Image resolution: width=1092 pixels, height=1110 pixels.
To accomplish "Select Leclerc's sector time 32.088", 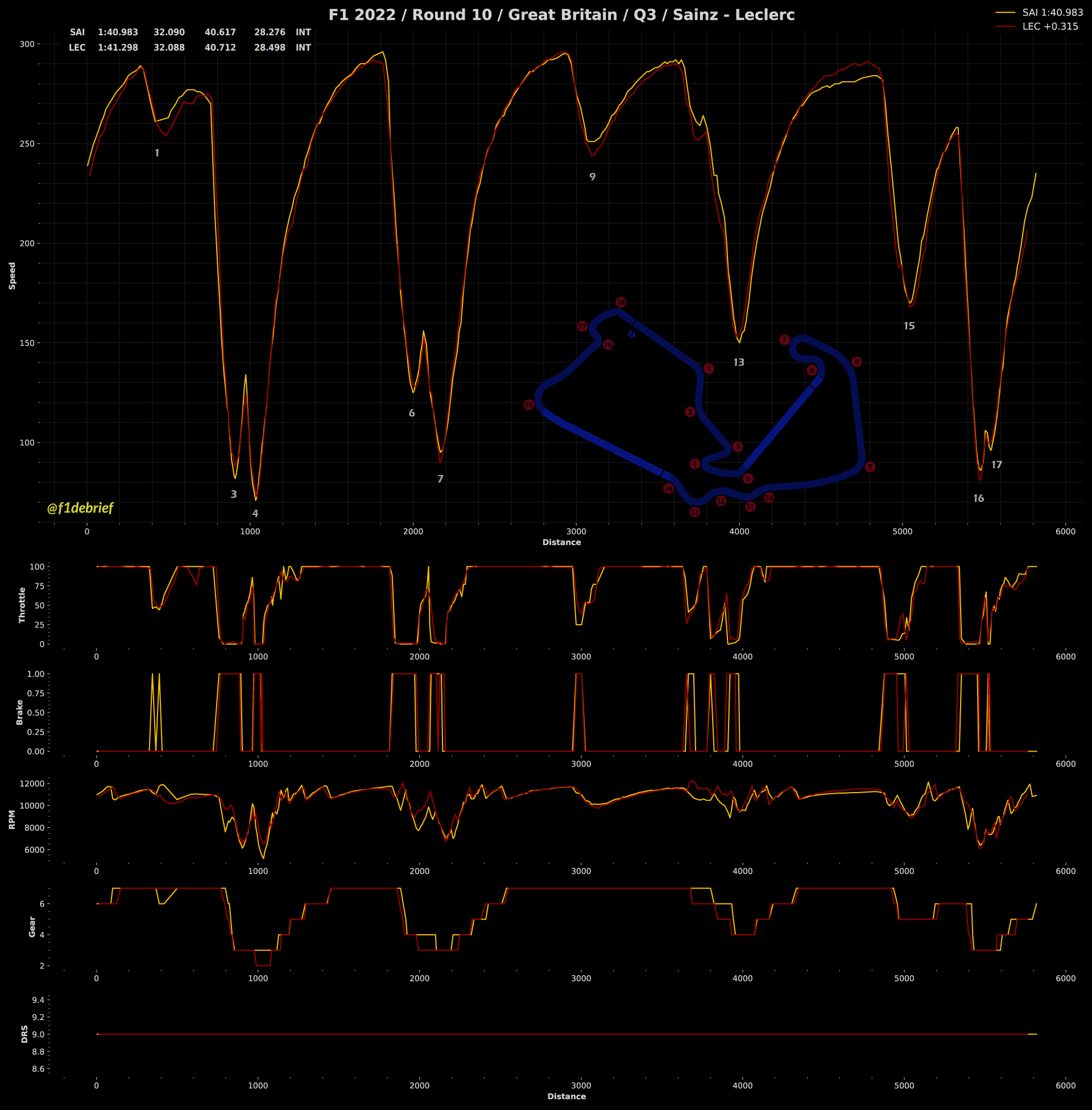I will [169, 48].
